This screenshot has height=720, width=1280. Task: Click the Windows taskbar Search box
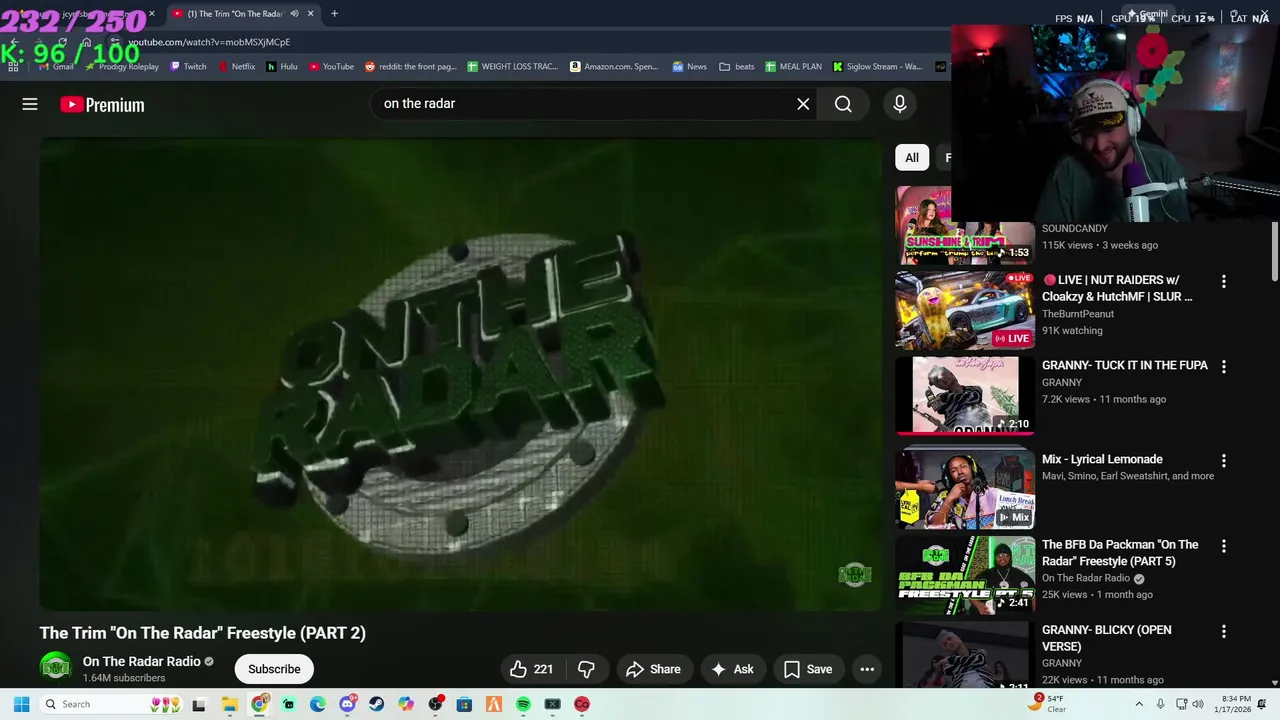(112, 704)
